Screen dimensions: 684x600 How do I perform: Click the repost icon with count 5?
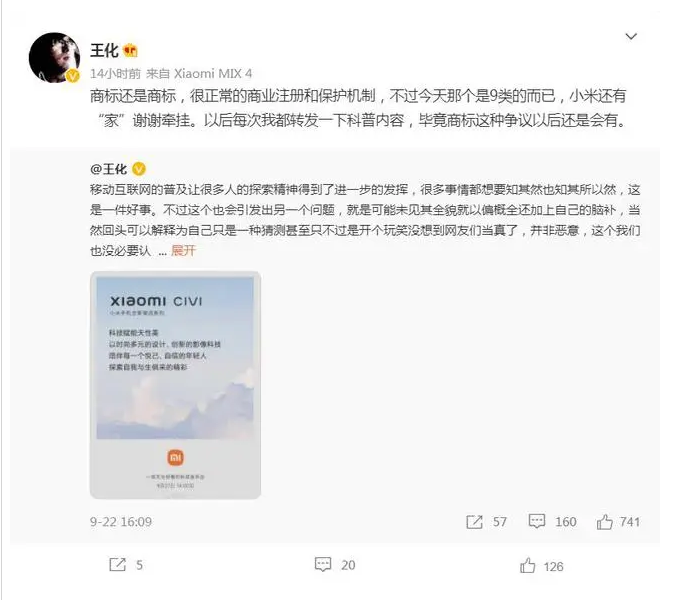117,565
